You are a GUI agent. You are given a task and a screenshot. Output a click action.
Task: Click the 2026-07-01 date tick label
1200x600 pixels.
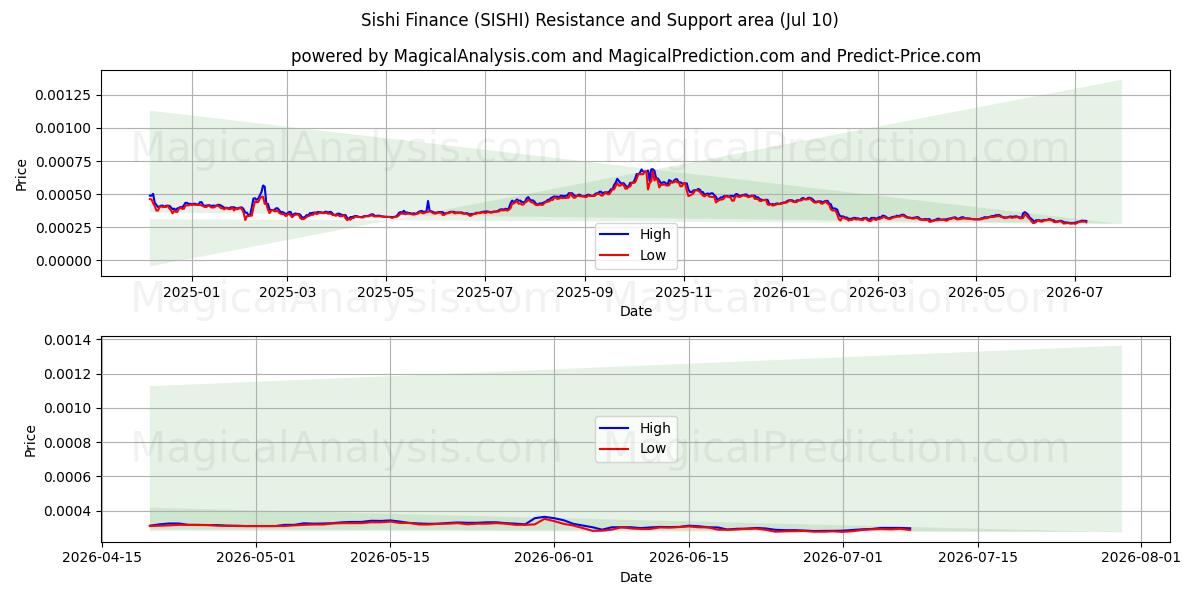point(843,558)
